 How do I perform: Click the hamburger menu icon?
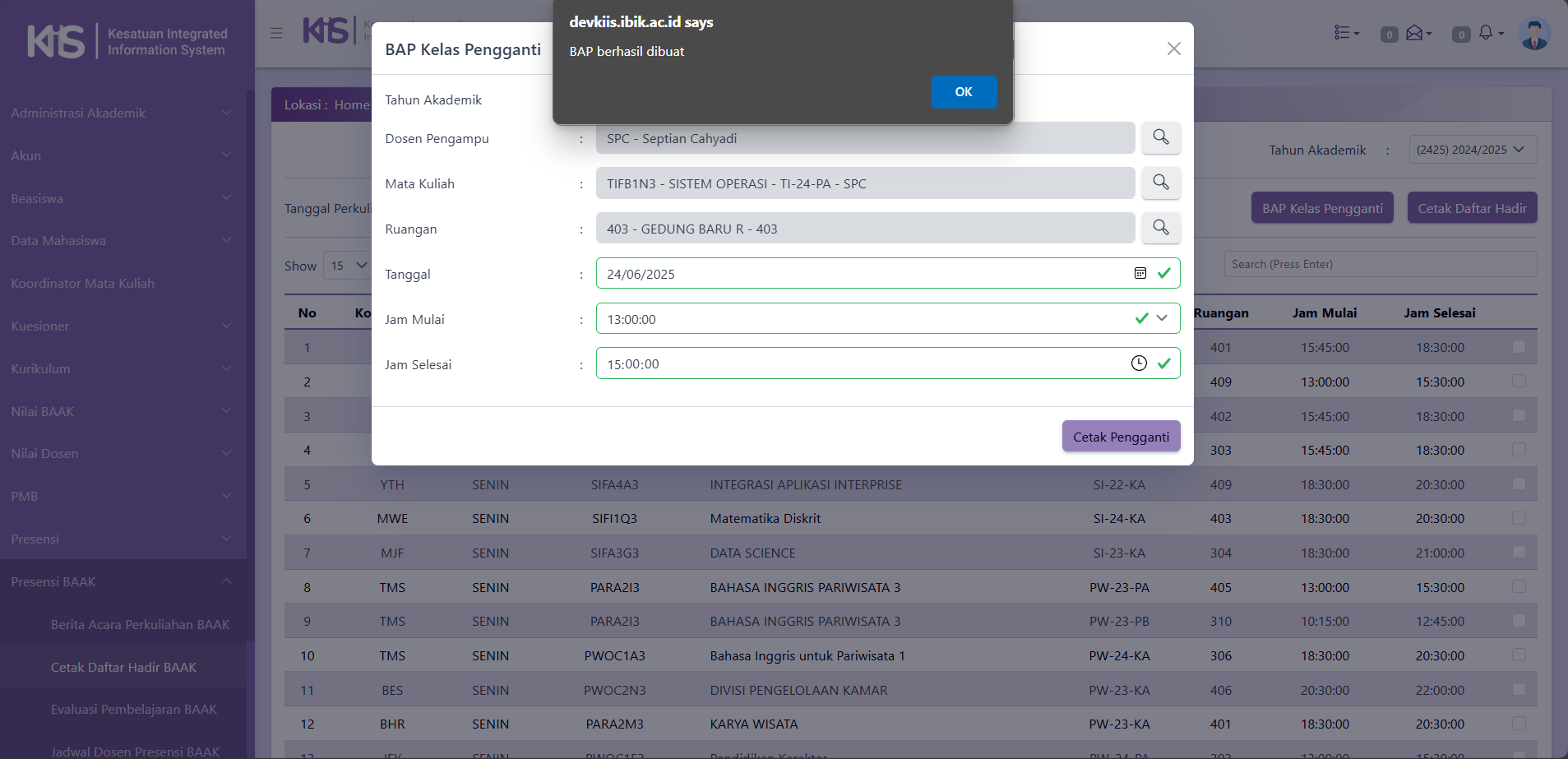click(x=276, y=33)
